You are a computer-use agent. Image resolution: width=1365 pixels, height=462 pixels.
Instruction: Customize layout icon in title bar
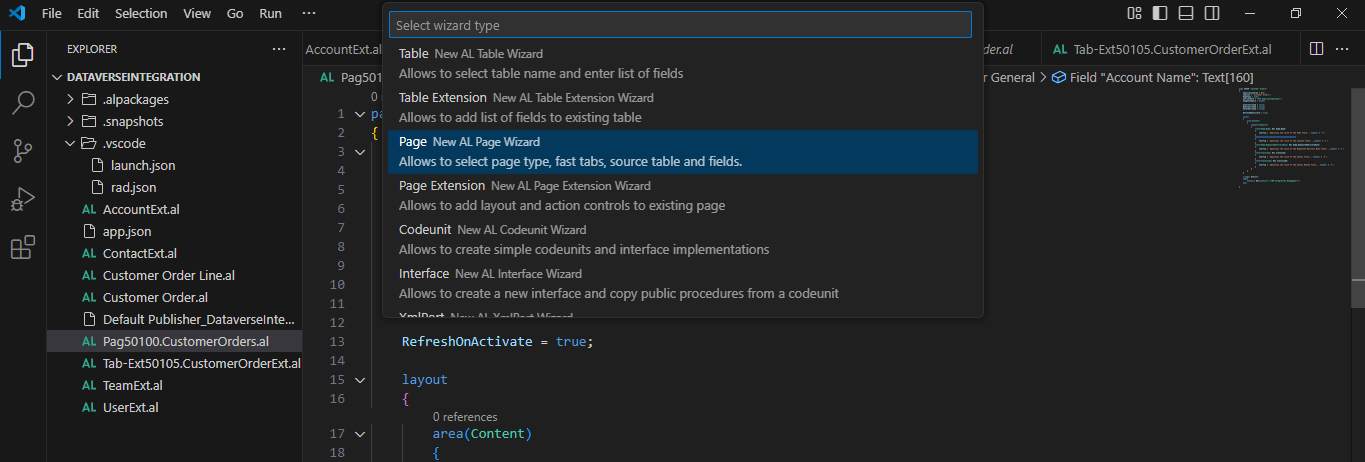(1134, 14)
